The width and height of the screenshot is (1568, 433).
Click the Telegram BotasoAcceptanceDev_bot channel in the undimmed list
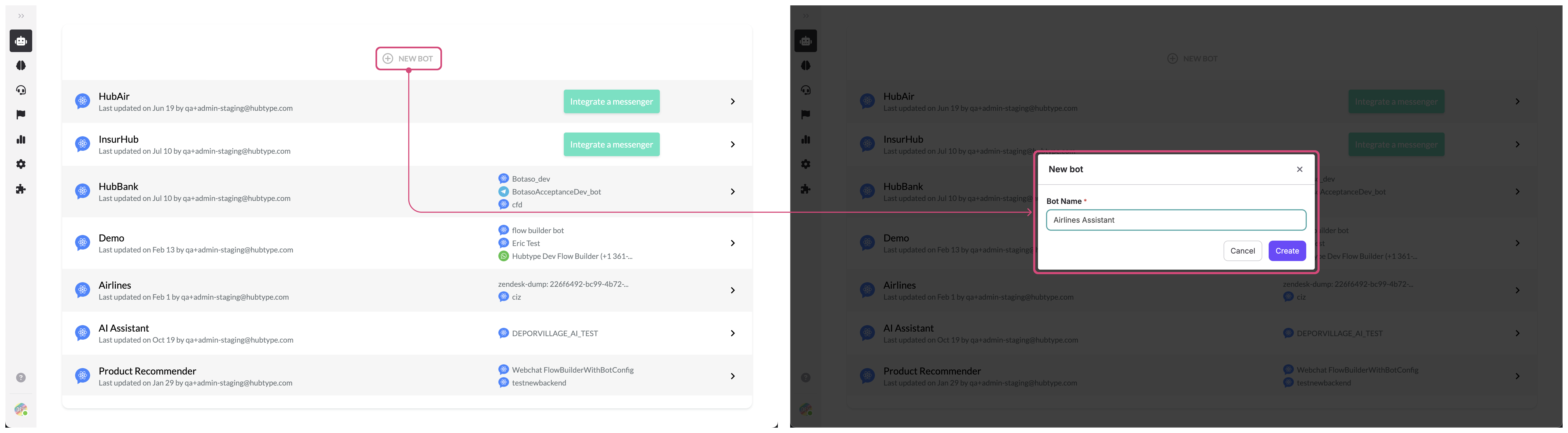click(556, 192)
